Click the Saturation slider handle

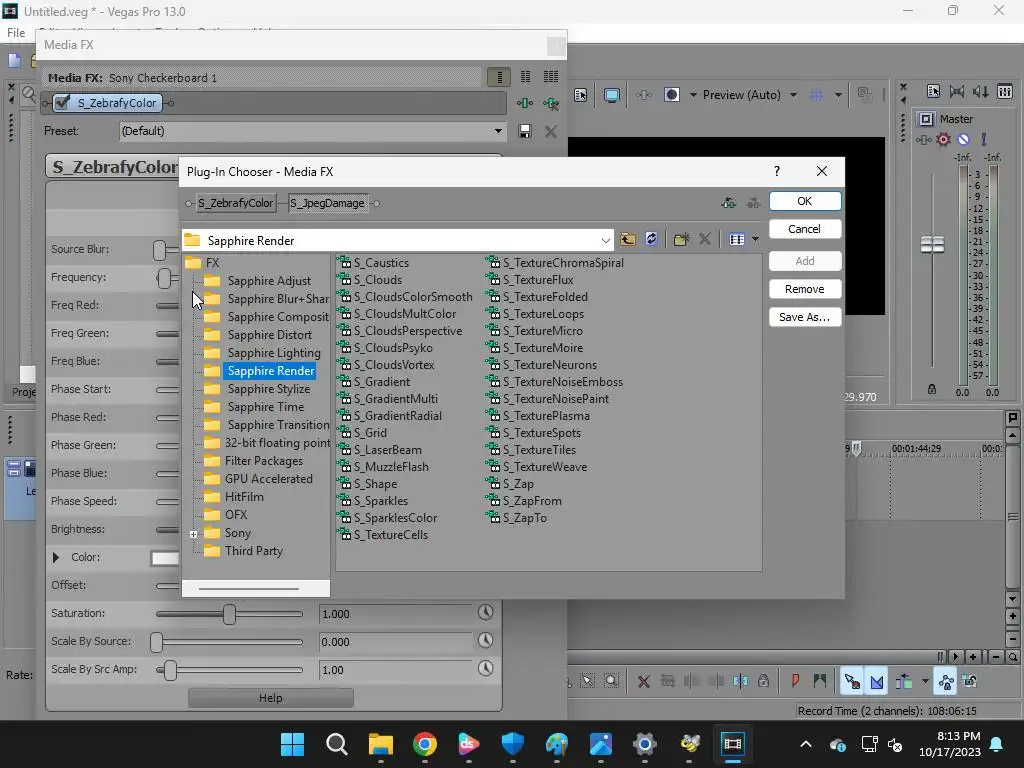pyautogui.click(x=229, y=614)
